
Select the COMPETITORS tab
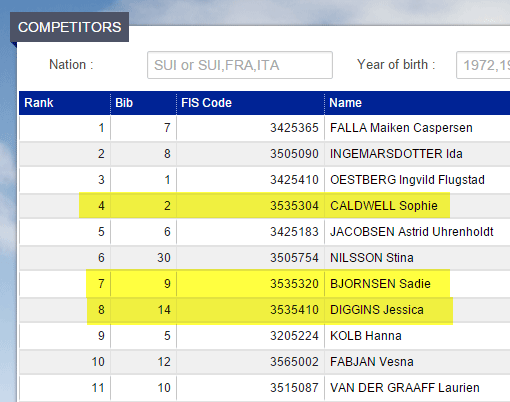point(69,27)
